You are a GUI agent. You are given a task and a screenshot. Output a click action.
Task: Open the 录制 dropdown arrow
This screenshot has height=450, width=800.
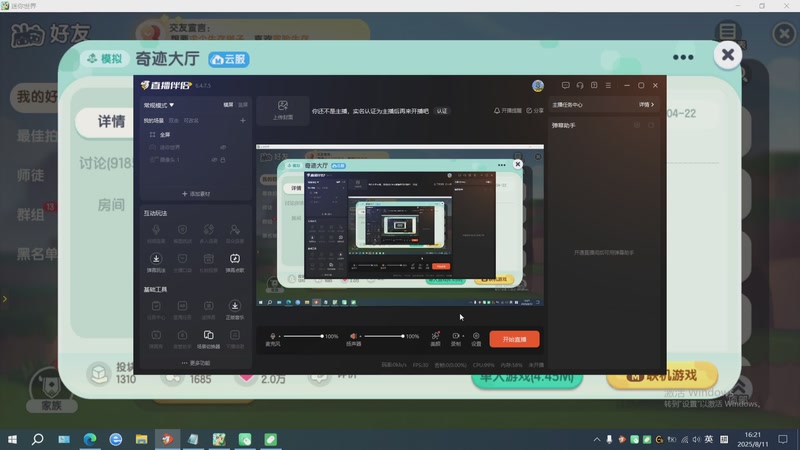(x=463, y=336)
